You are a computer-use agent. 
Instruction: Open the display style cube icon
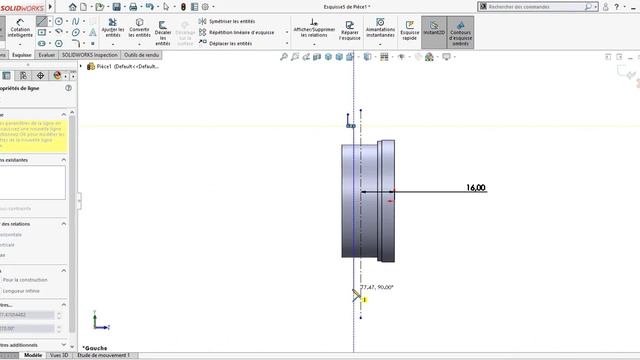coord(367,57)
